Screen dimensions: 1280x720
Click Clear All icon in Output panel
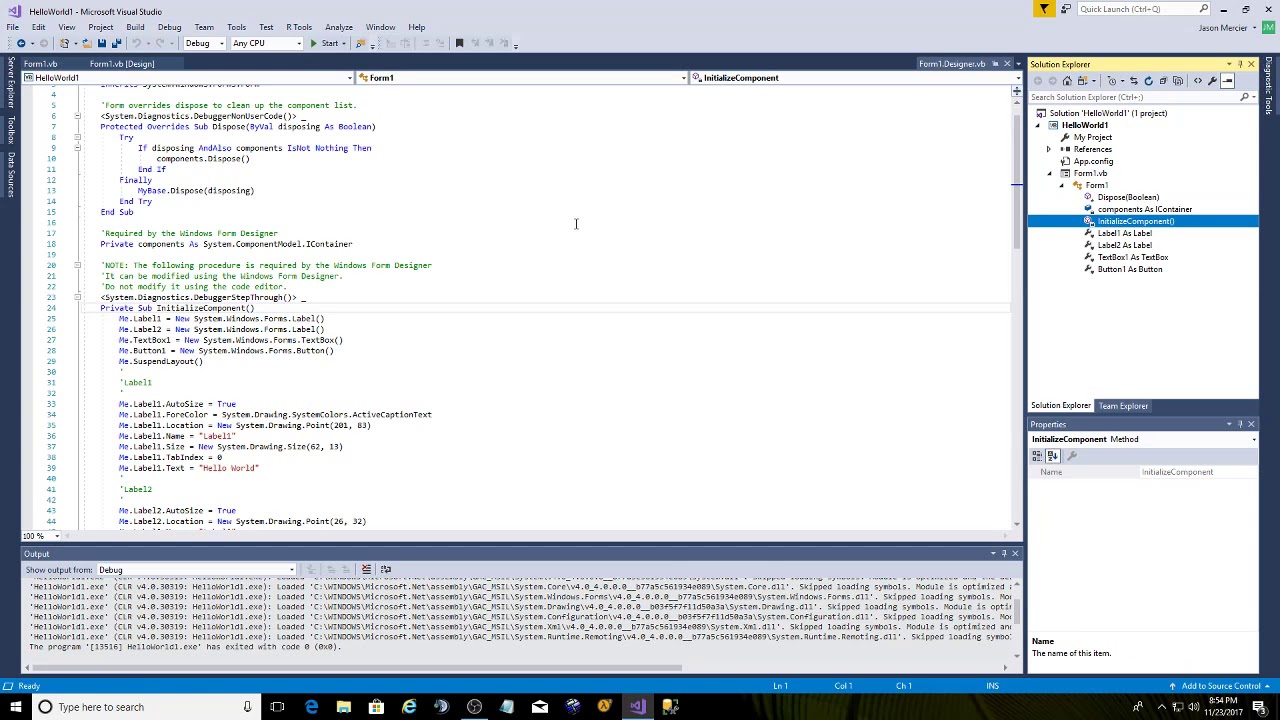coord(366,570)
